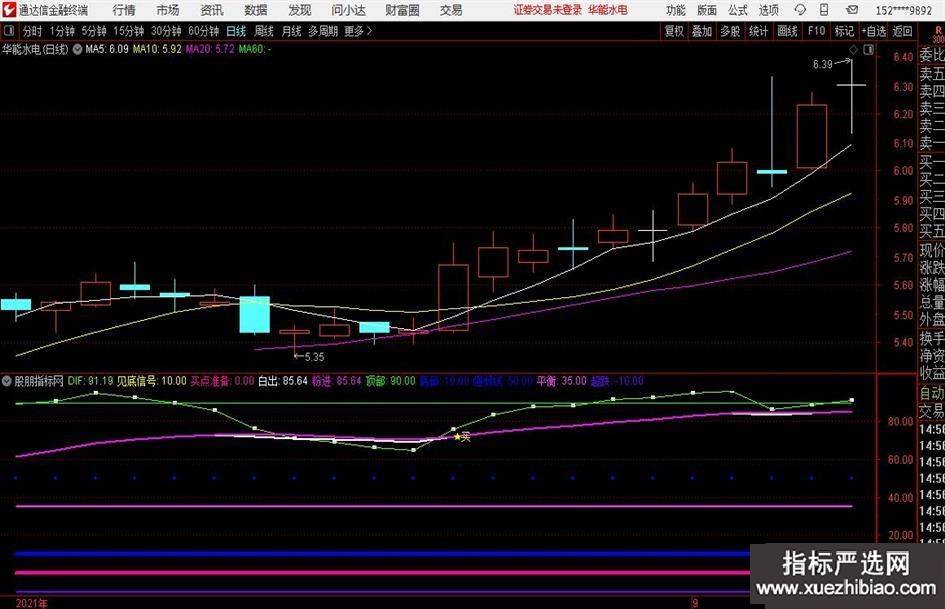Open the 数据 menu
The width and height of the screenshot is (945, 609).
tap(256, 10)
